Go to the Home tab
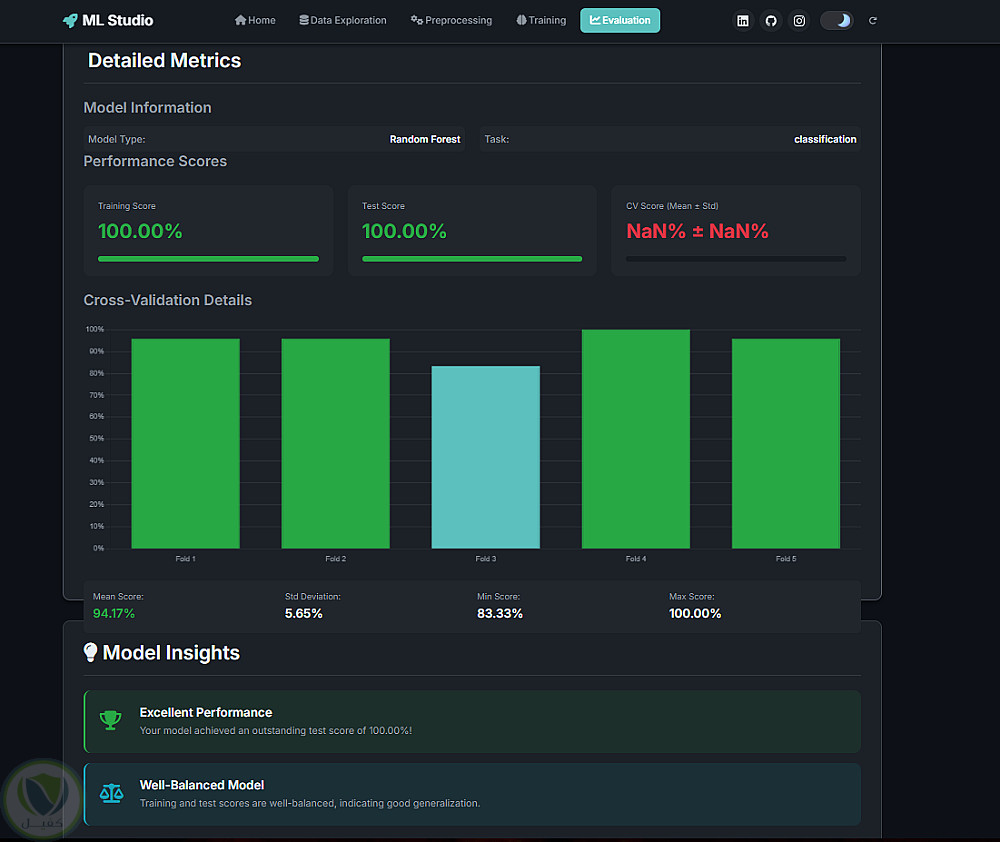 pos(255,20)
